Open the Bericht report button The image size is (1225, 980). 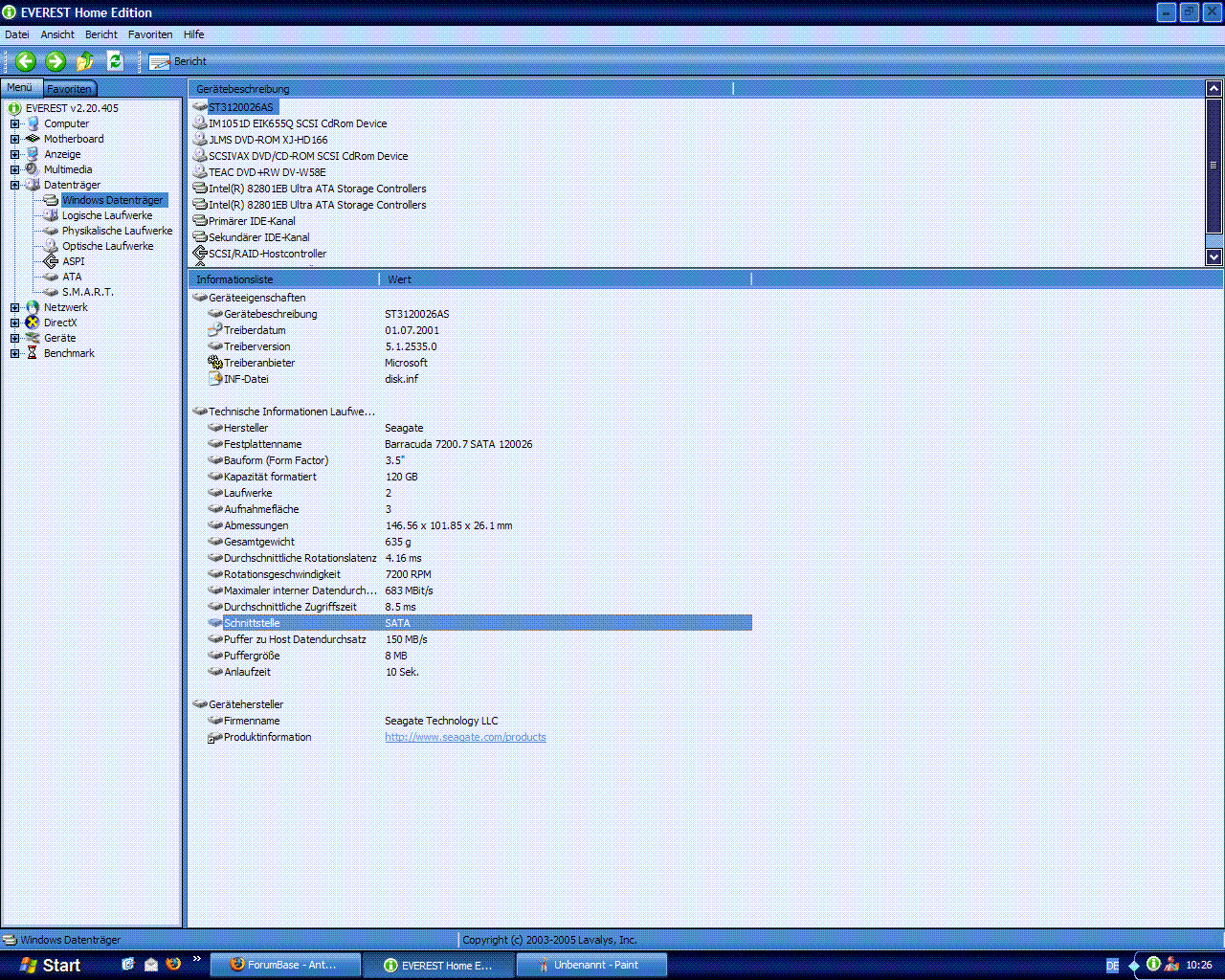coord(178,61)
